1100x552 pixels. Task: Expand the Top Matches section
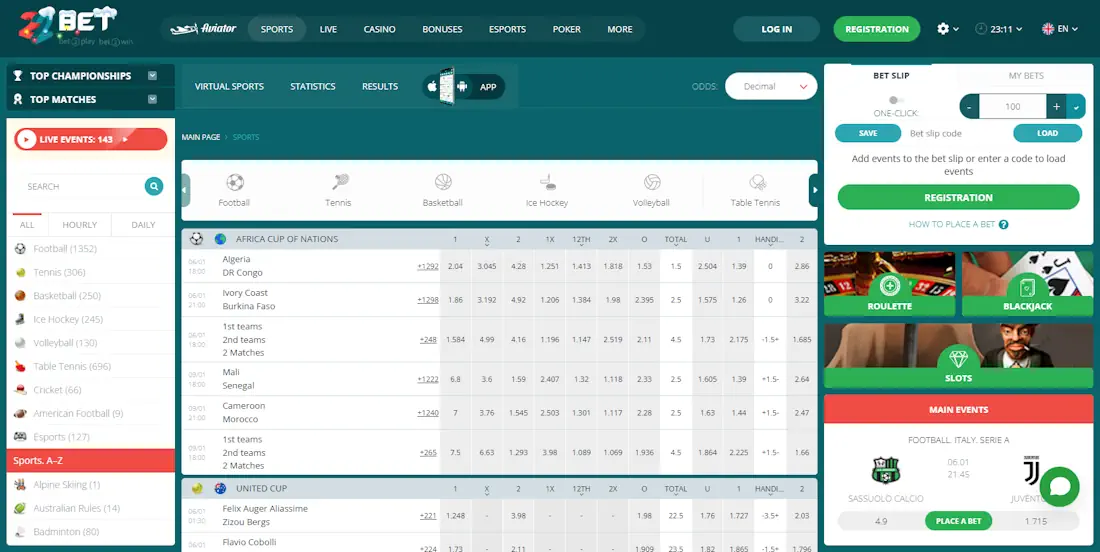click(x=90, y=99)
